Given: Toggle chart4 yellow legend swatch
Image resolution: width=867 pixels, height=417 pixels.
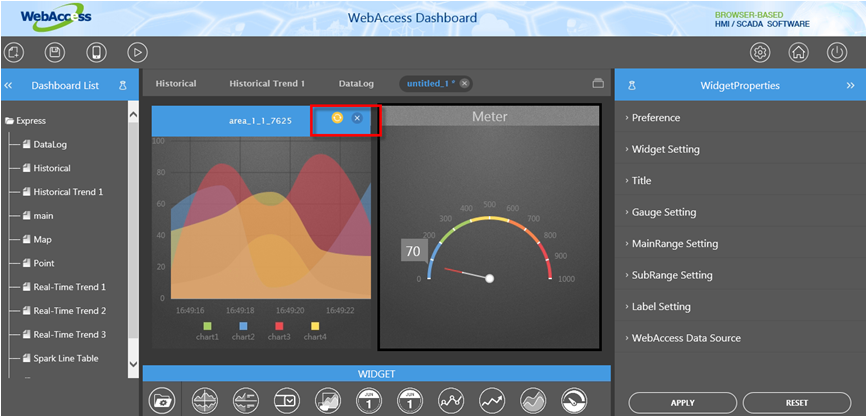Looking at the screenshot, I should coord(315,326).
